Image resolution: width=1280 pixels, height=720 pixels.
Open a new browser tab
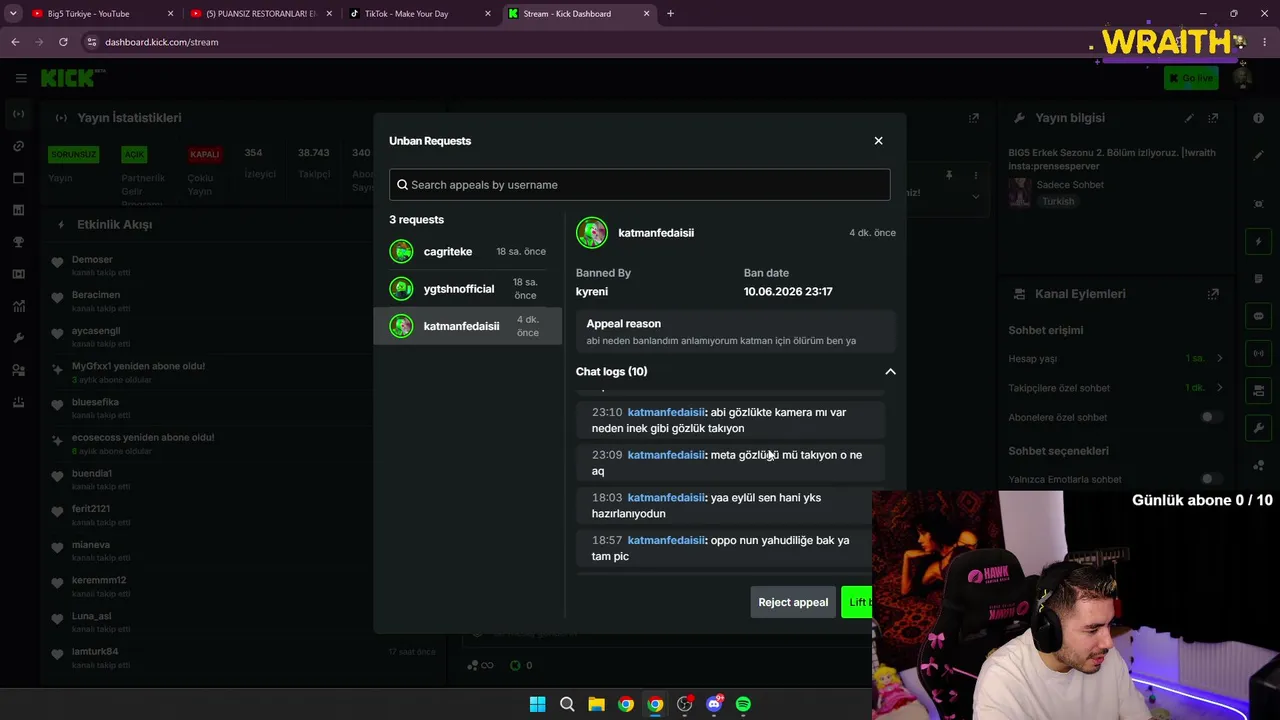[x=670, y=14]
